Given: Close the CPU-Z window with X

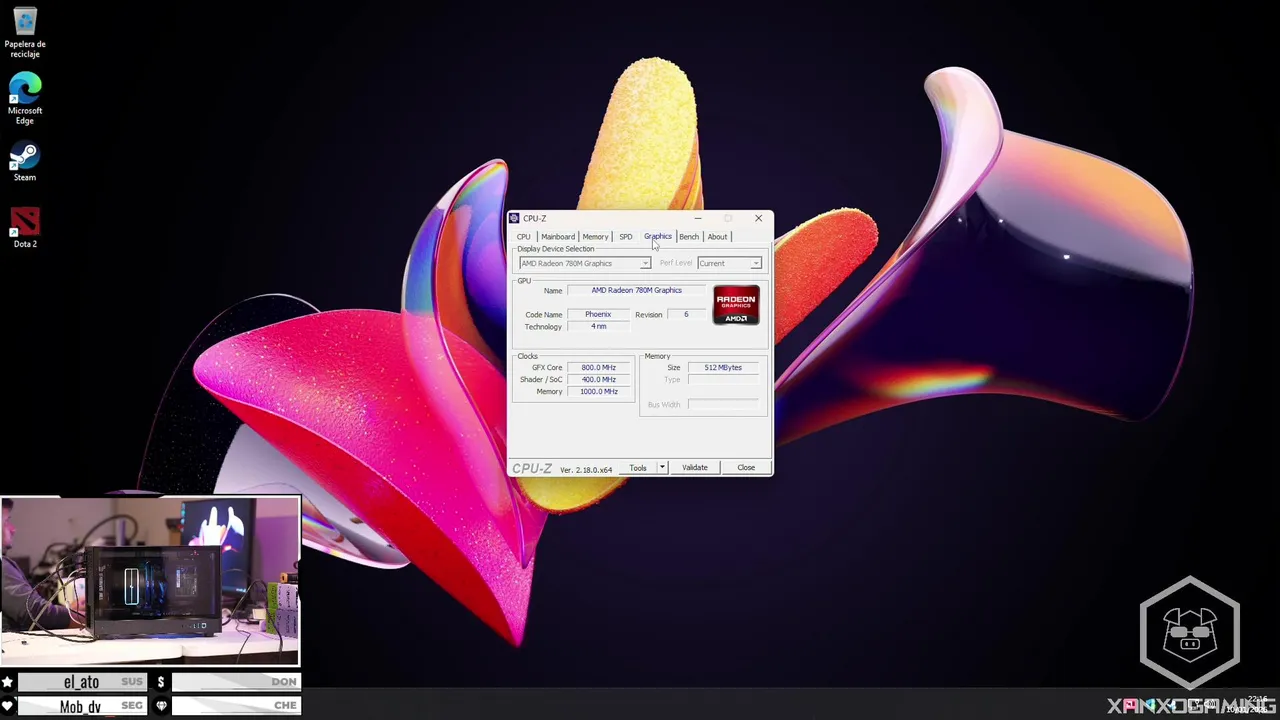Looking at the screenshot, I should [758, 218].
